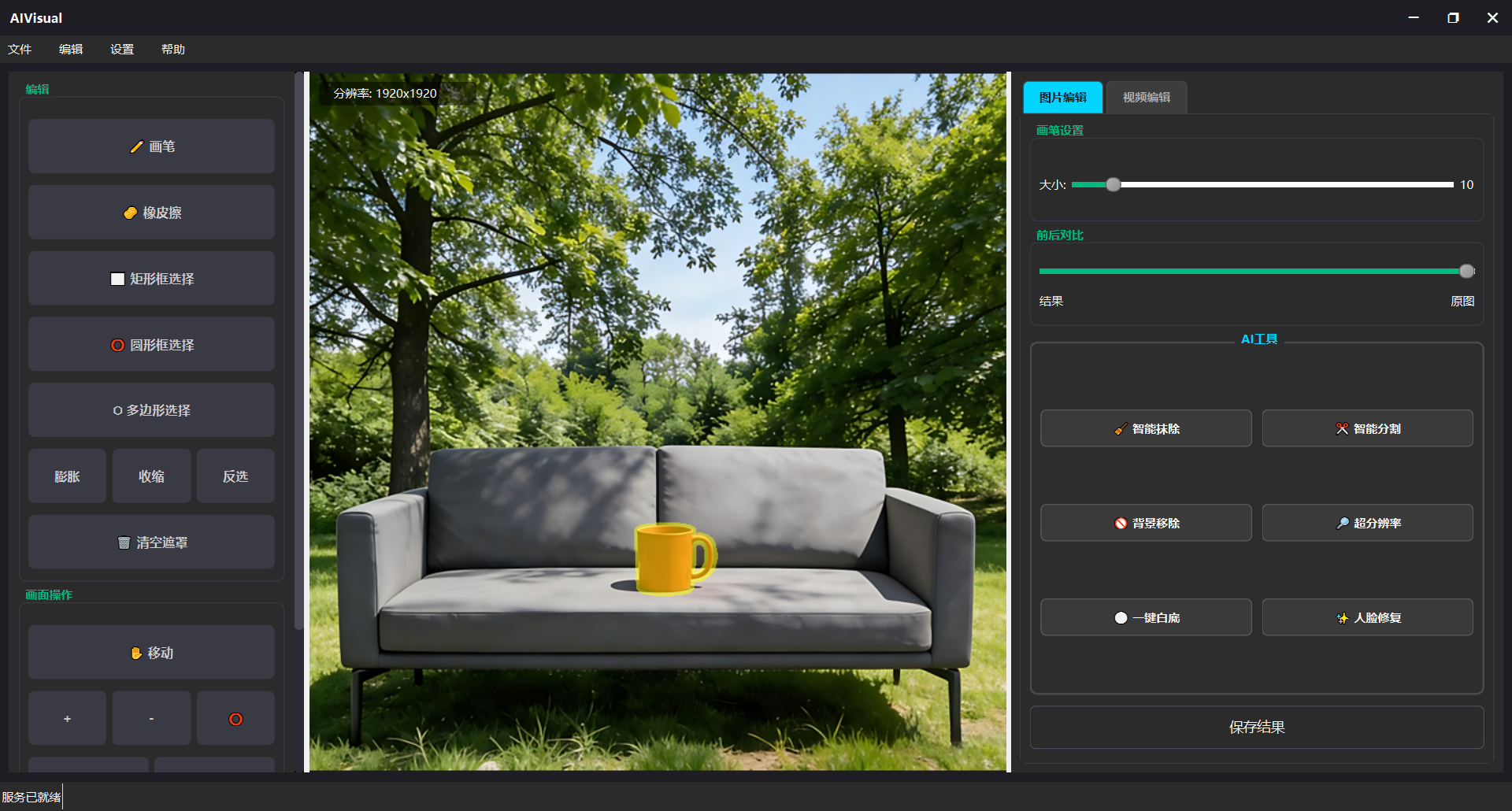Open the 设置 menu
The image size is (1512, 811).
pyautogui.click(x=122, y=50)
